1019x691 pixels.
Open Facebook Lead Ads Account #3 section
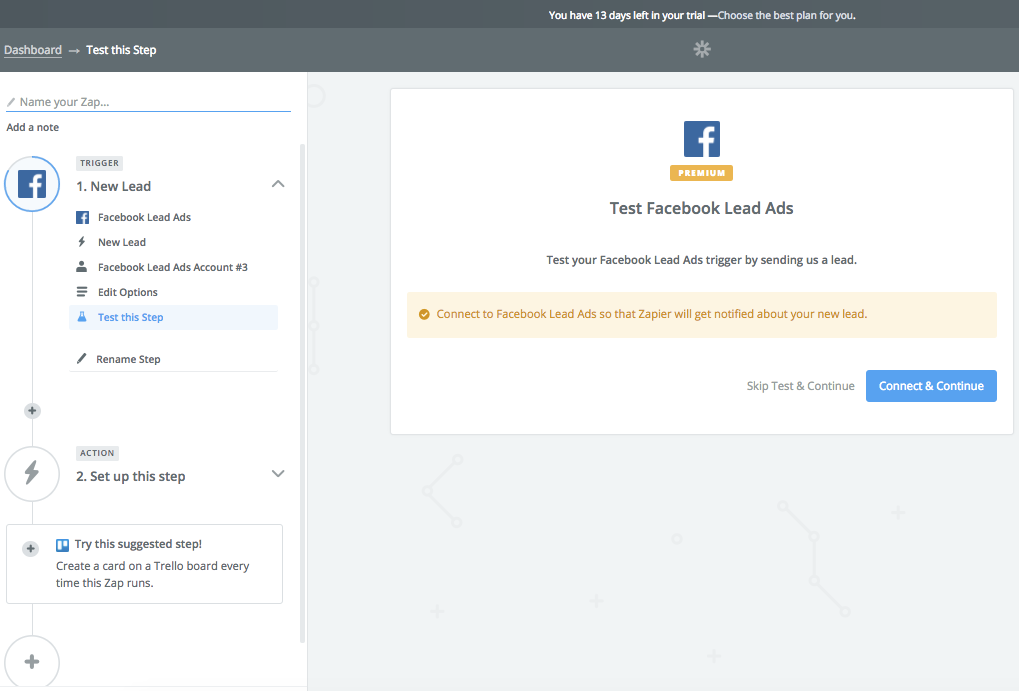pyautogui.click(x=174, y=267)
